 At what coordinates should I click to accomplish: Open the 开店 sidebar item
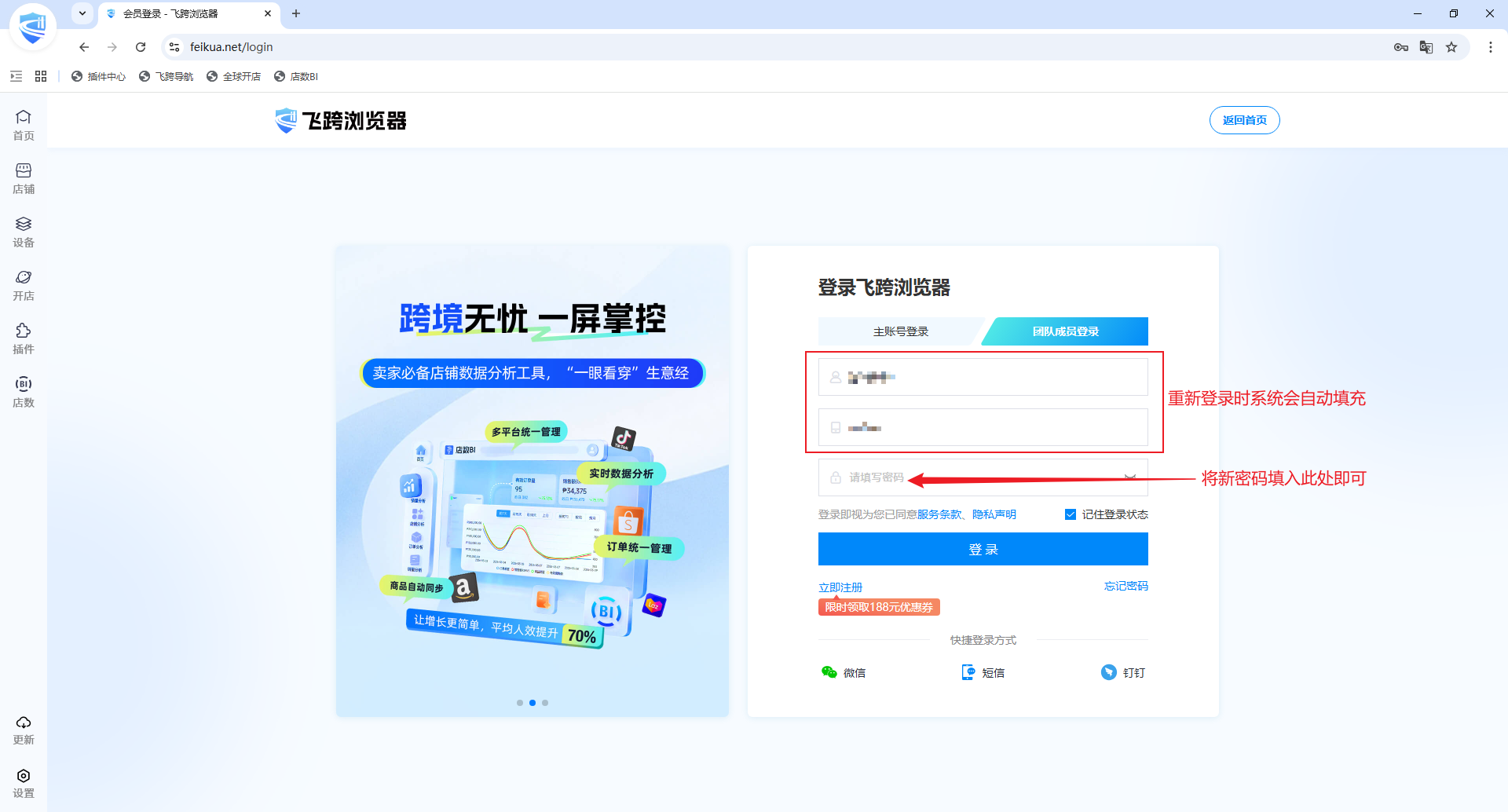click(x=24, y=286)
